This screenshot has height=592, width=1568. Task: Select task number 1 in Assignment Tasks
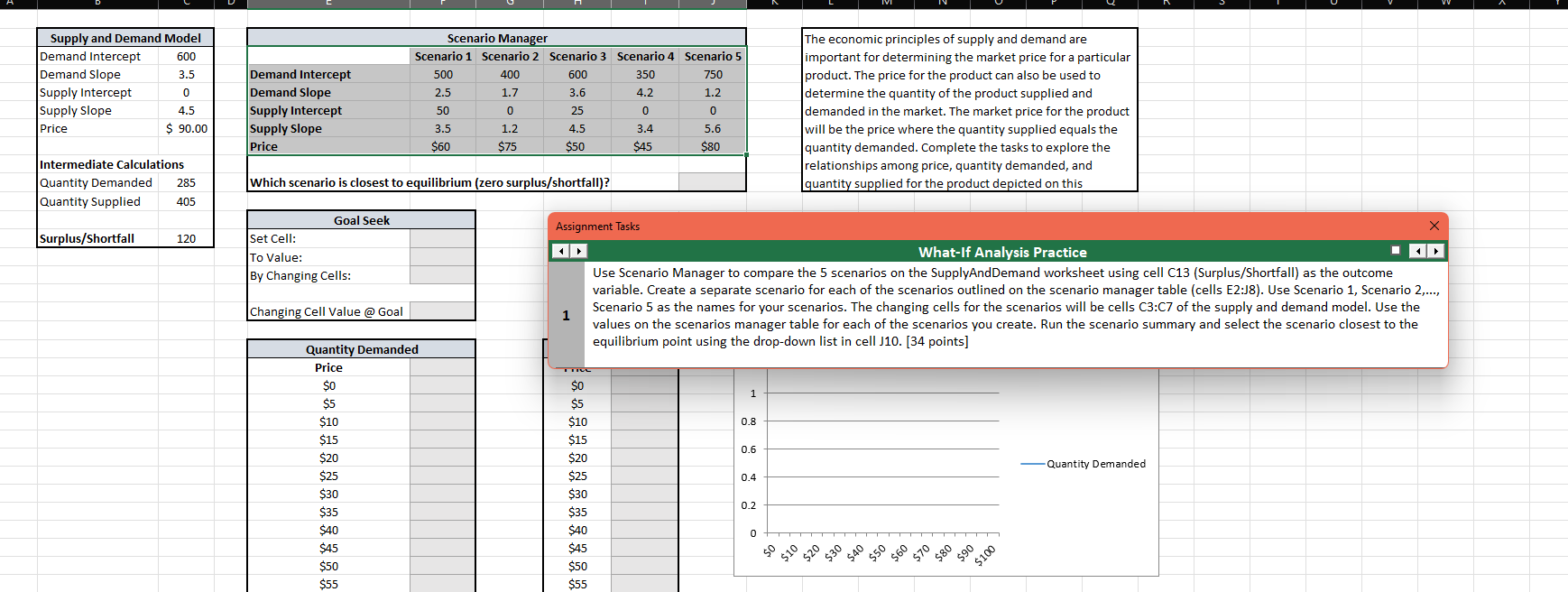tap(566, 315)
